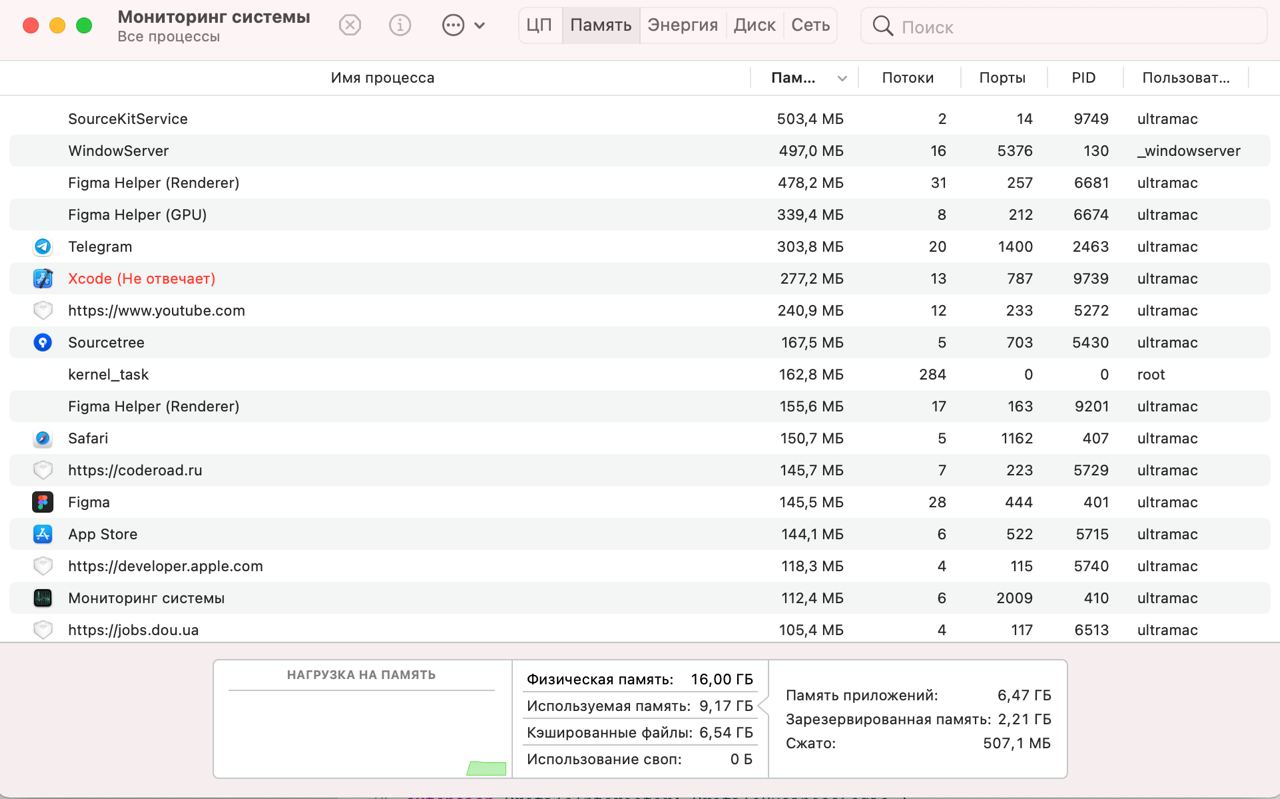Select the Мониторинг системы process row
This screenshot has width=1280, height=799.
click(x=640, y=598)
